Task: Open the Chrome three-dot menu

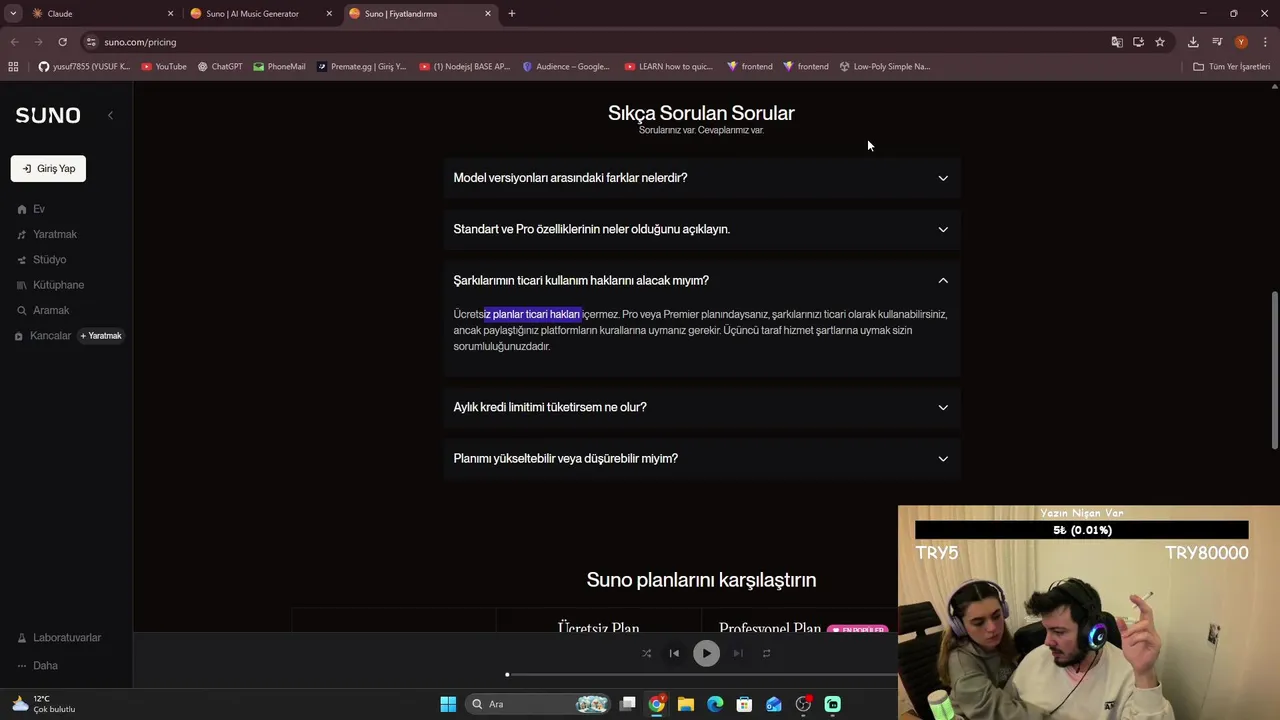Action: coord(1266,42)
